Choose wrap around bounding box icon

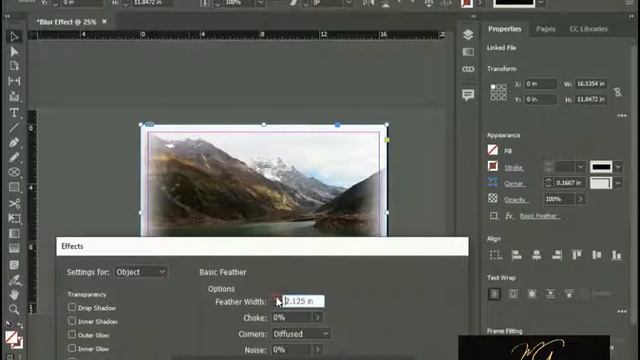click(513, 293)
